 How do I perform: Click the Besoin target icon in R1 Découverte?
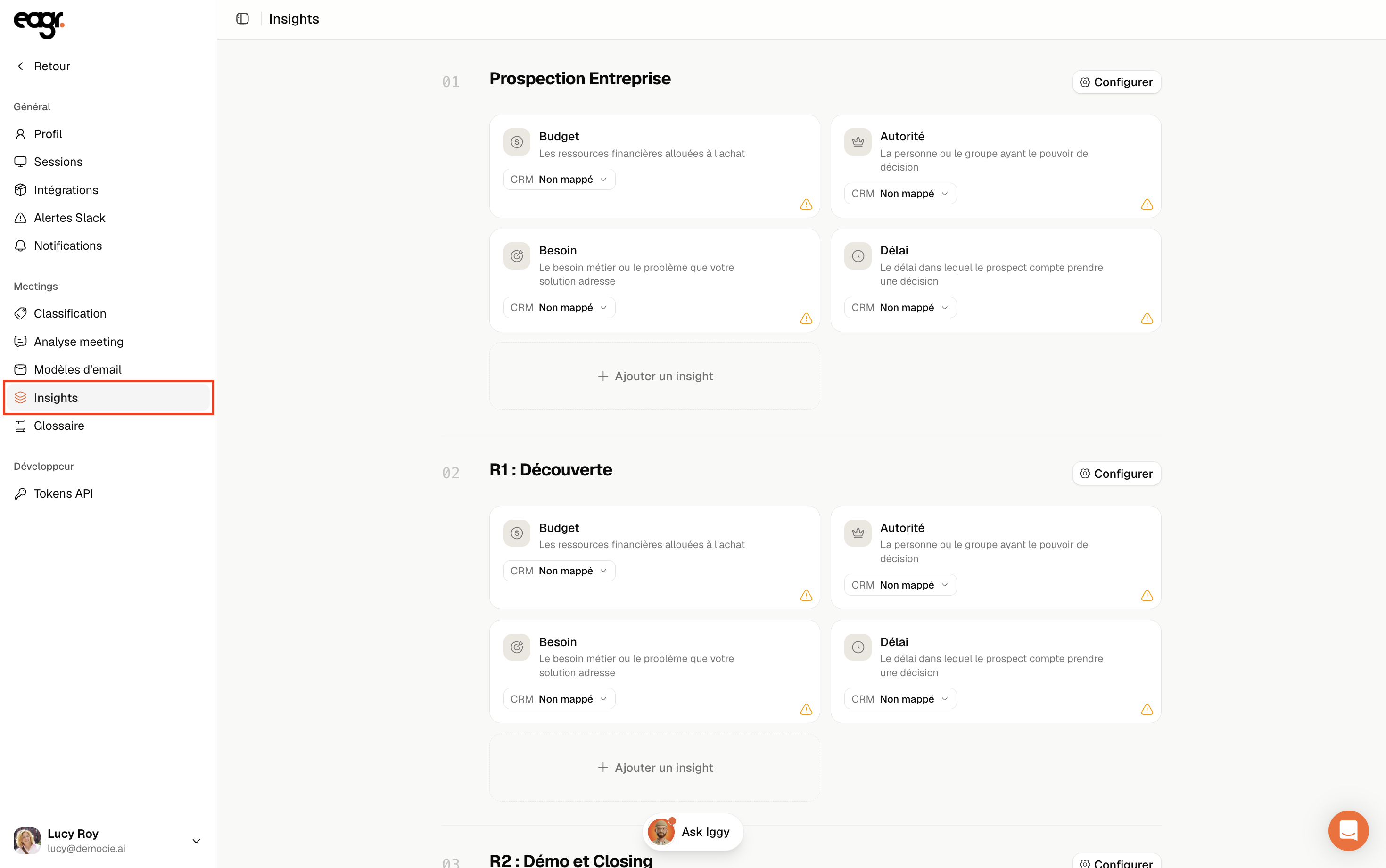pos(517,647)
